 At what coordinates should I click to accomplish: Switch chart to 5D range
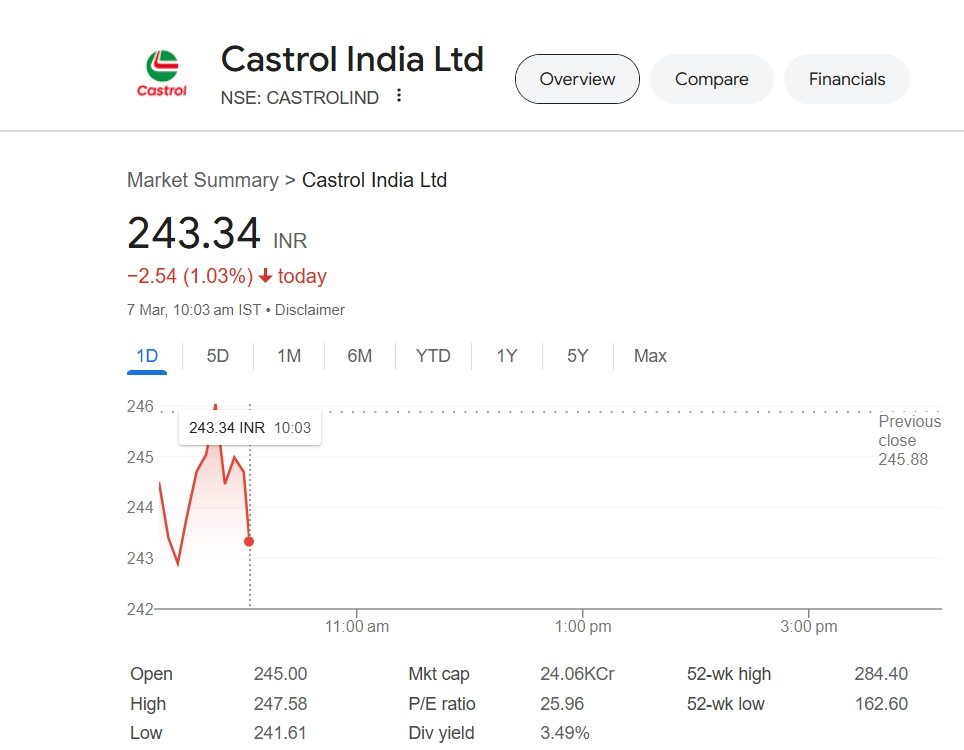[218, 356]
